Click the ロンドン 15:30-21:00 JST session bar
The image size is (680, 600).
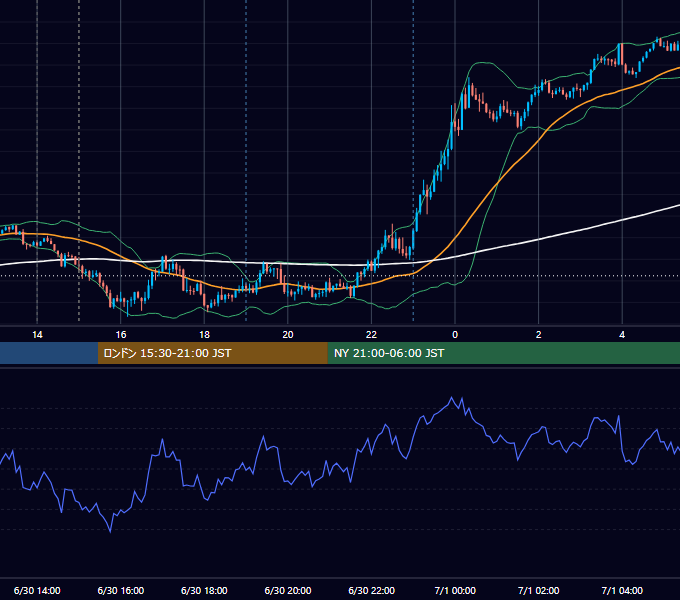click(x=212, y=353)
